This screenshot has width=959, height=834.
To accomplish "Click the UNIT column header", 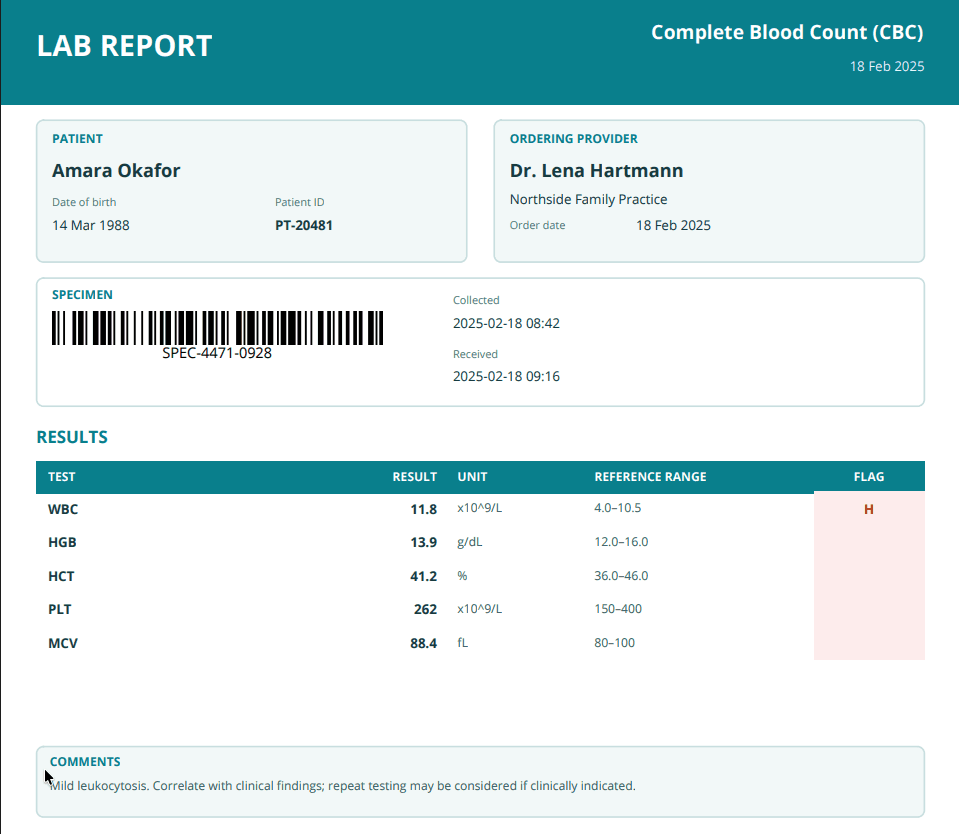I will pos(472,477).
